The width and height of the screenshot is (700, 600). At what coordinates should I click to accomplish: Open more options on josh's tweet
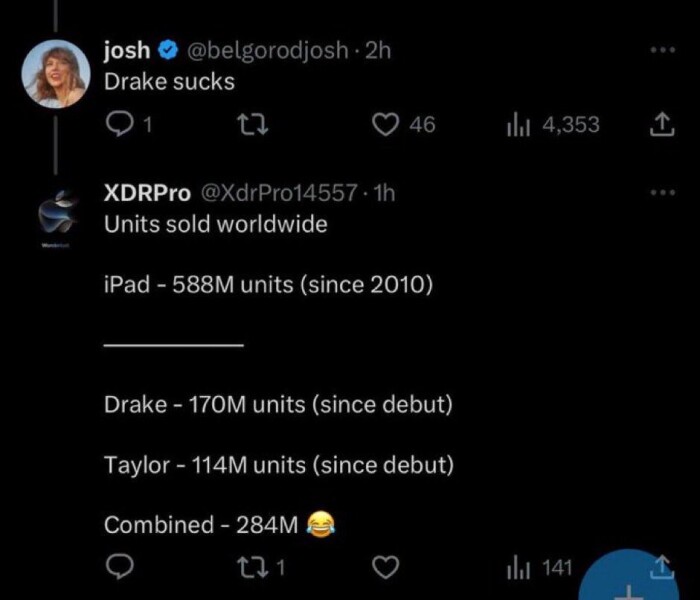[x=660, y=50]
